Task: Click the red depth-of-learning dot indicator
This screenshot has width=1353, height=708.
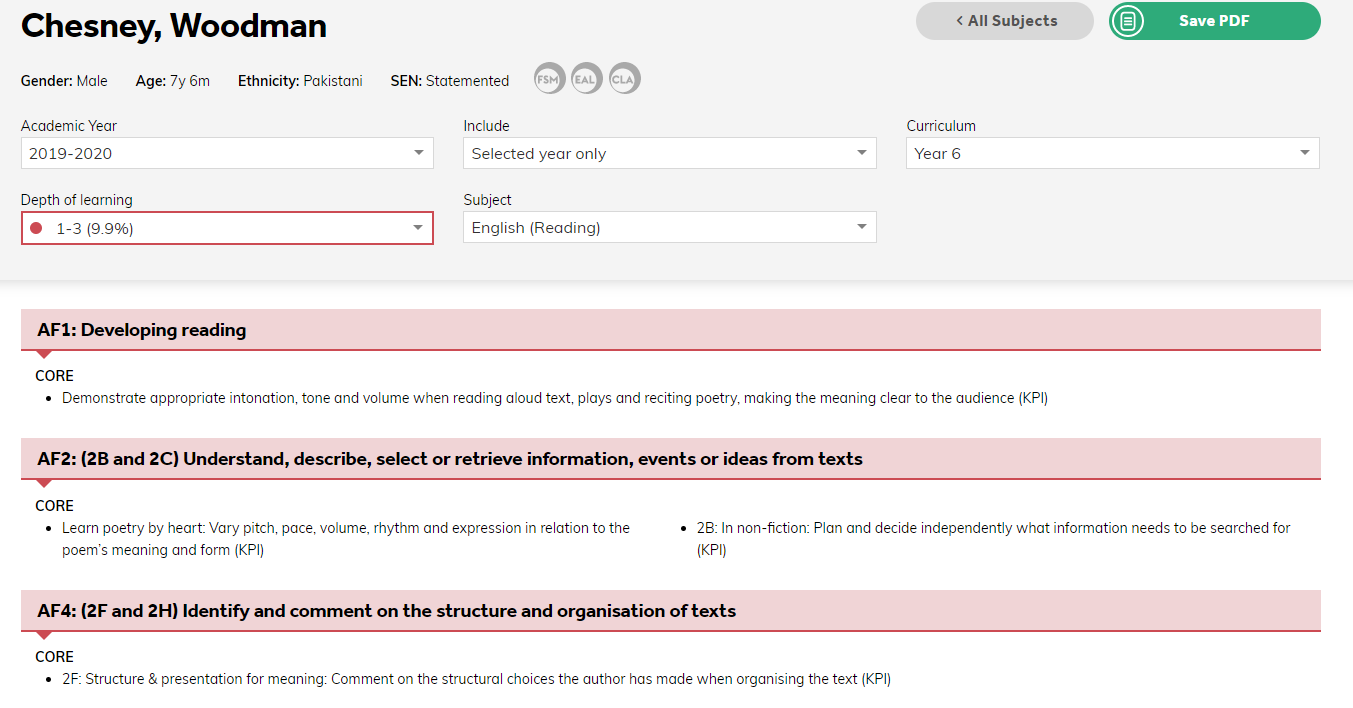Action: [36, 228]
